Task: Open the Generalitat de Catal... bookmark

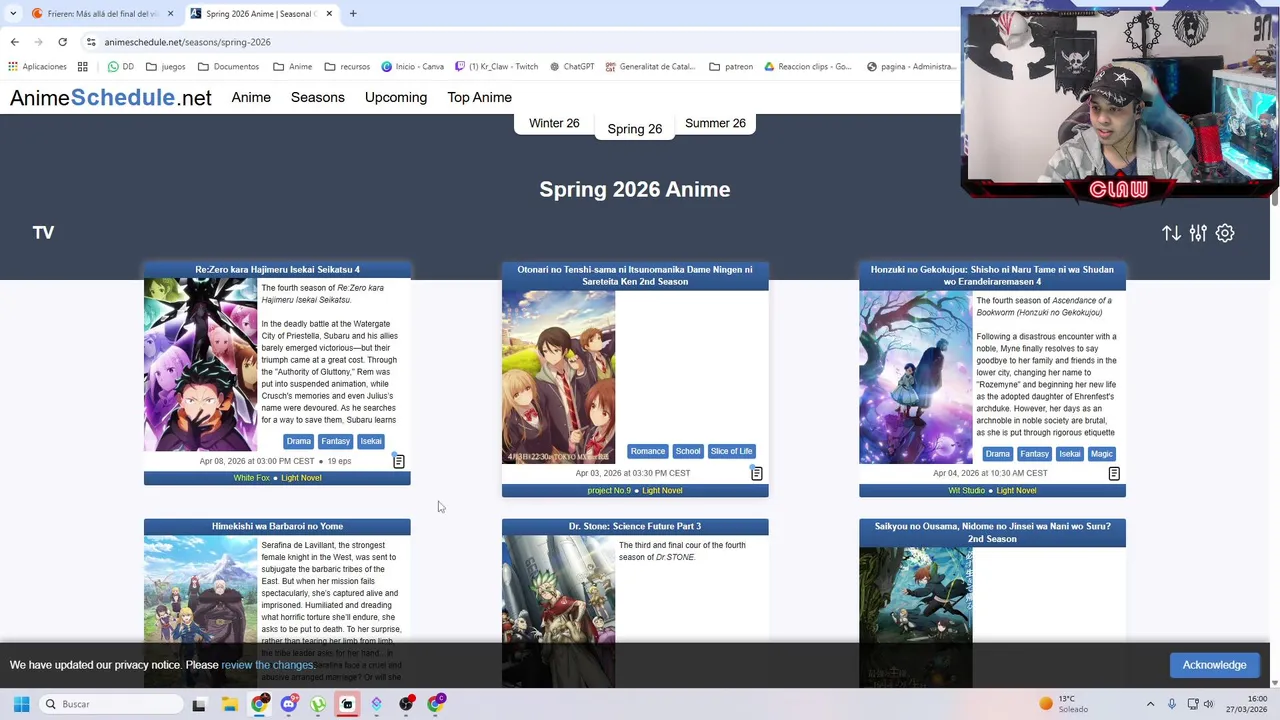Action: pyautogui.click(x=650, y=67)
